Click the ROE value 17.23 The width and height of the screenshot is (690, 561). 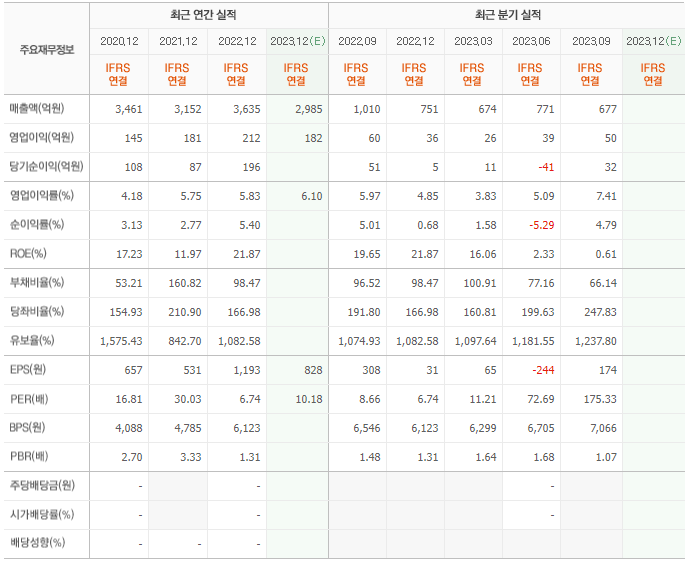coord(129,254)
